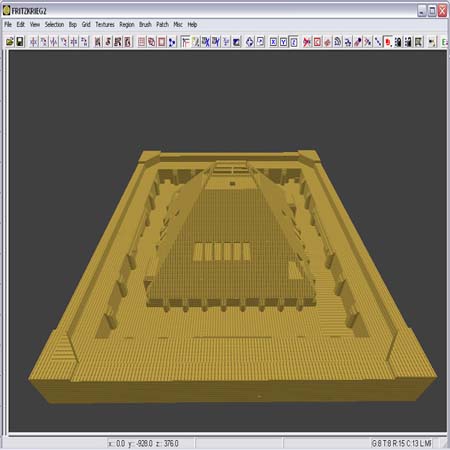The width and height of the screenshot is (450, 450).
Task: Open the File menu
Action: click(x=8, y=24)
